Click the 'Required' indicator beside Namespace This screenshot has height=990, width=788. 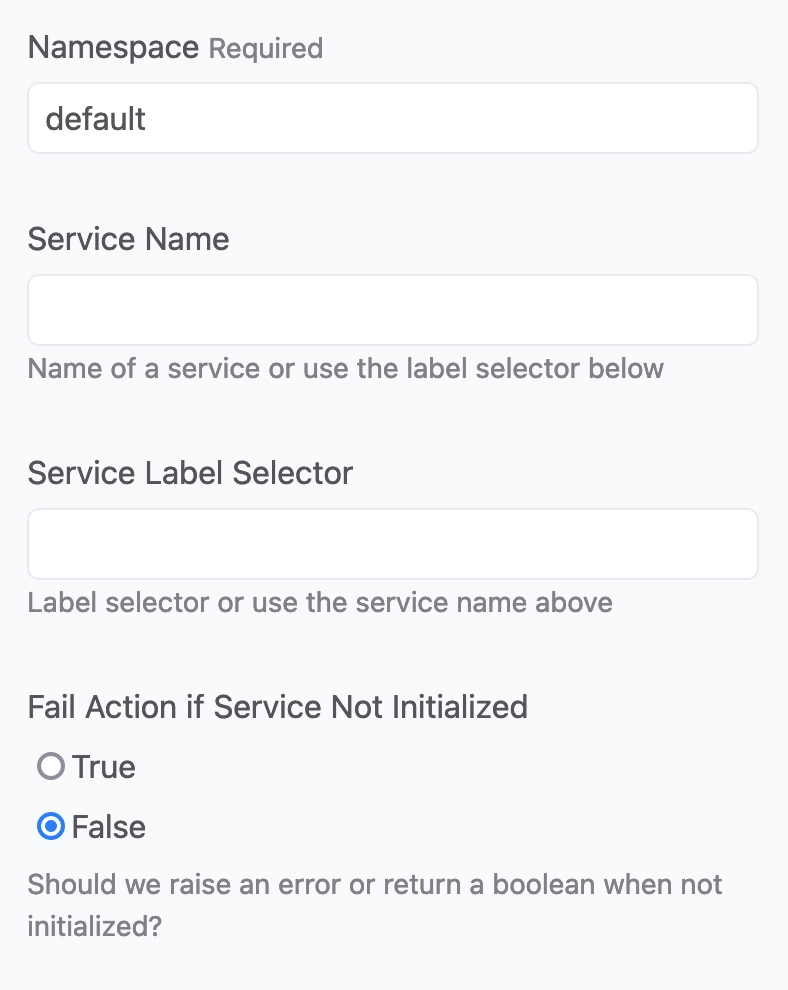(266, 49)
